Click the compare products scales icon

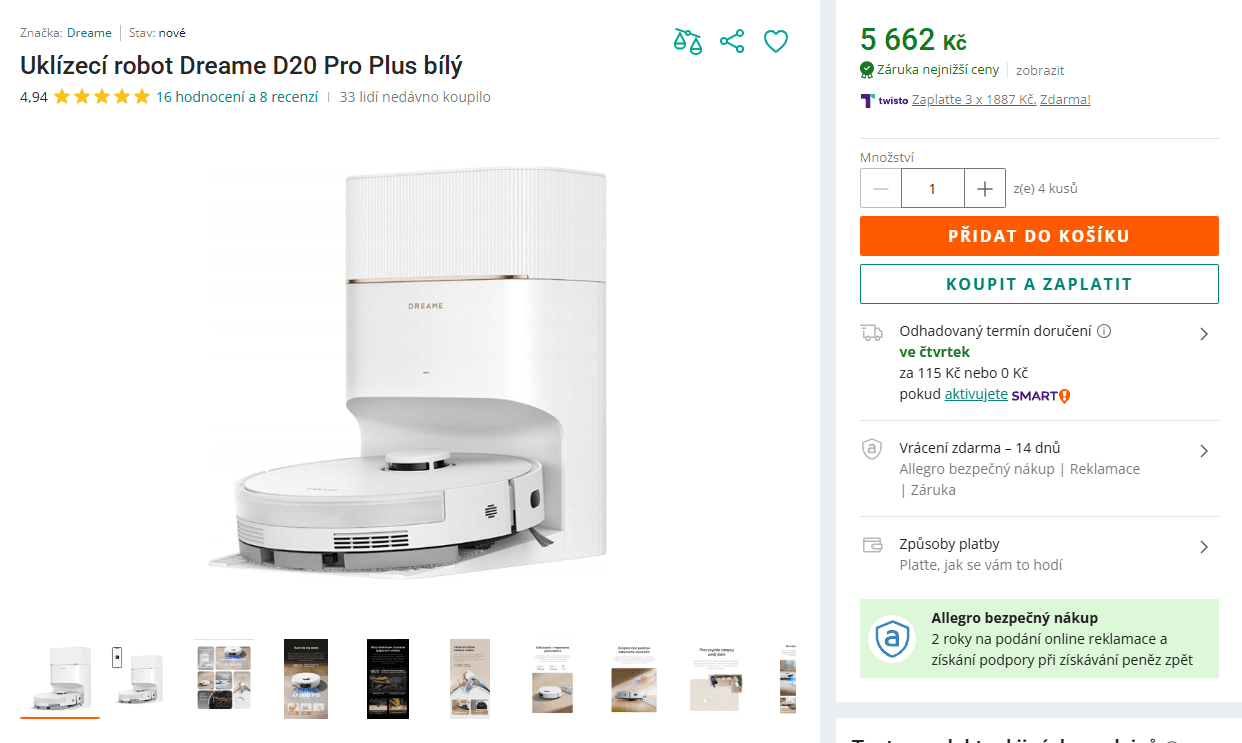687,41
